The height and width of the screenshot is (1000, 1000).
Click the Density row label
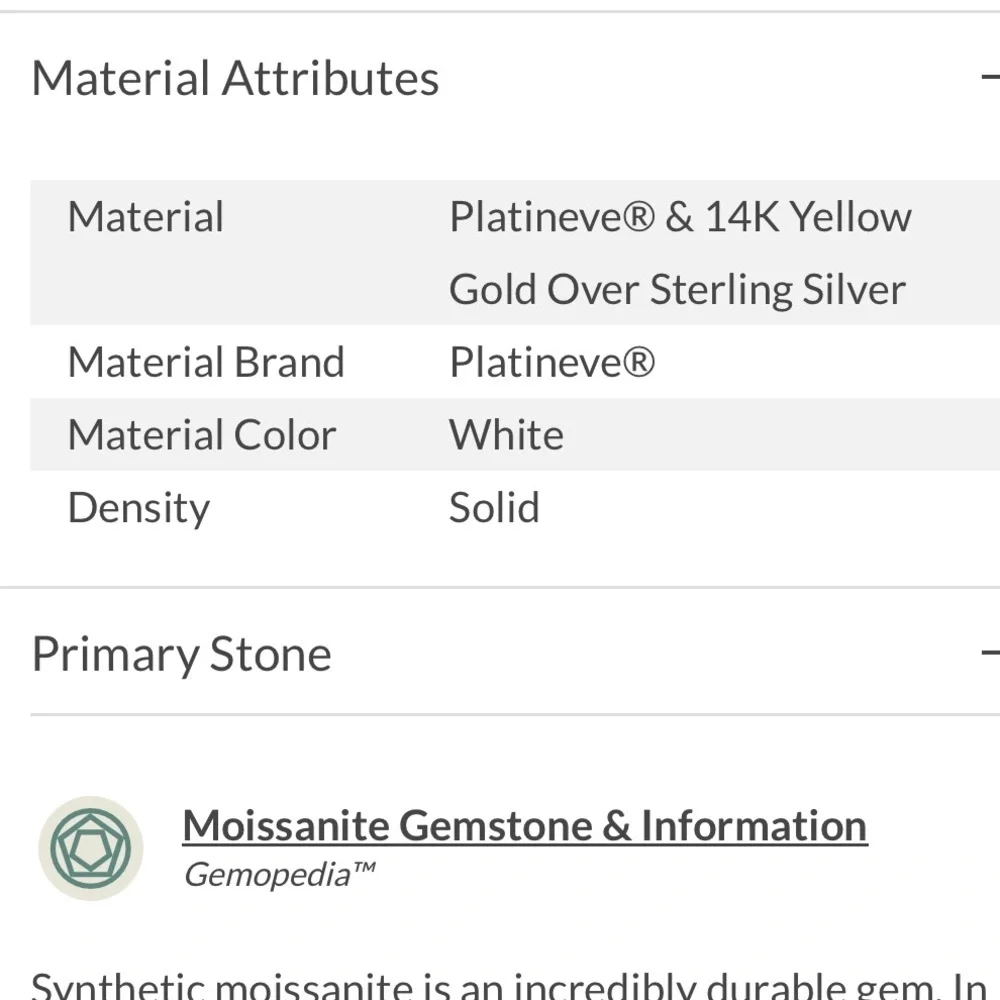click(x=139, y=508)
